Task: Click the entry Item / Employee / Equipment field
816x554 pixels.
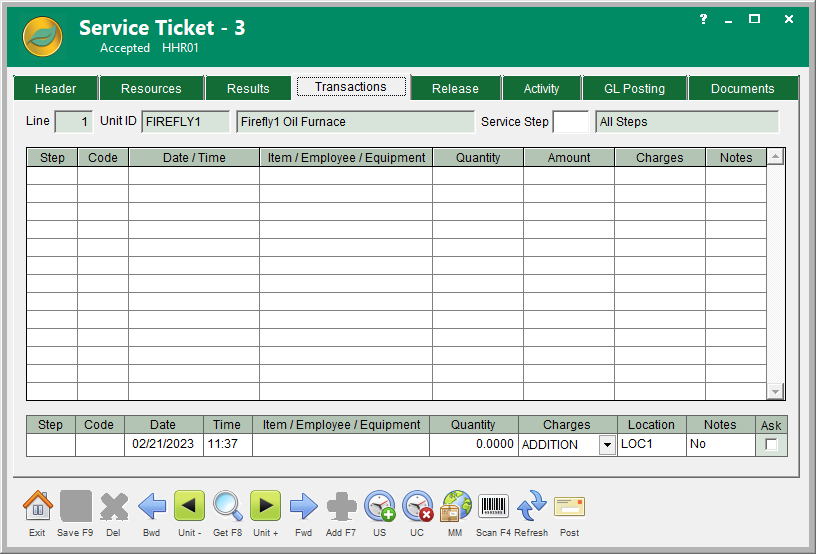Action: tap(341, 445)
